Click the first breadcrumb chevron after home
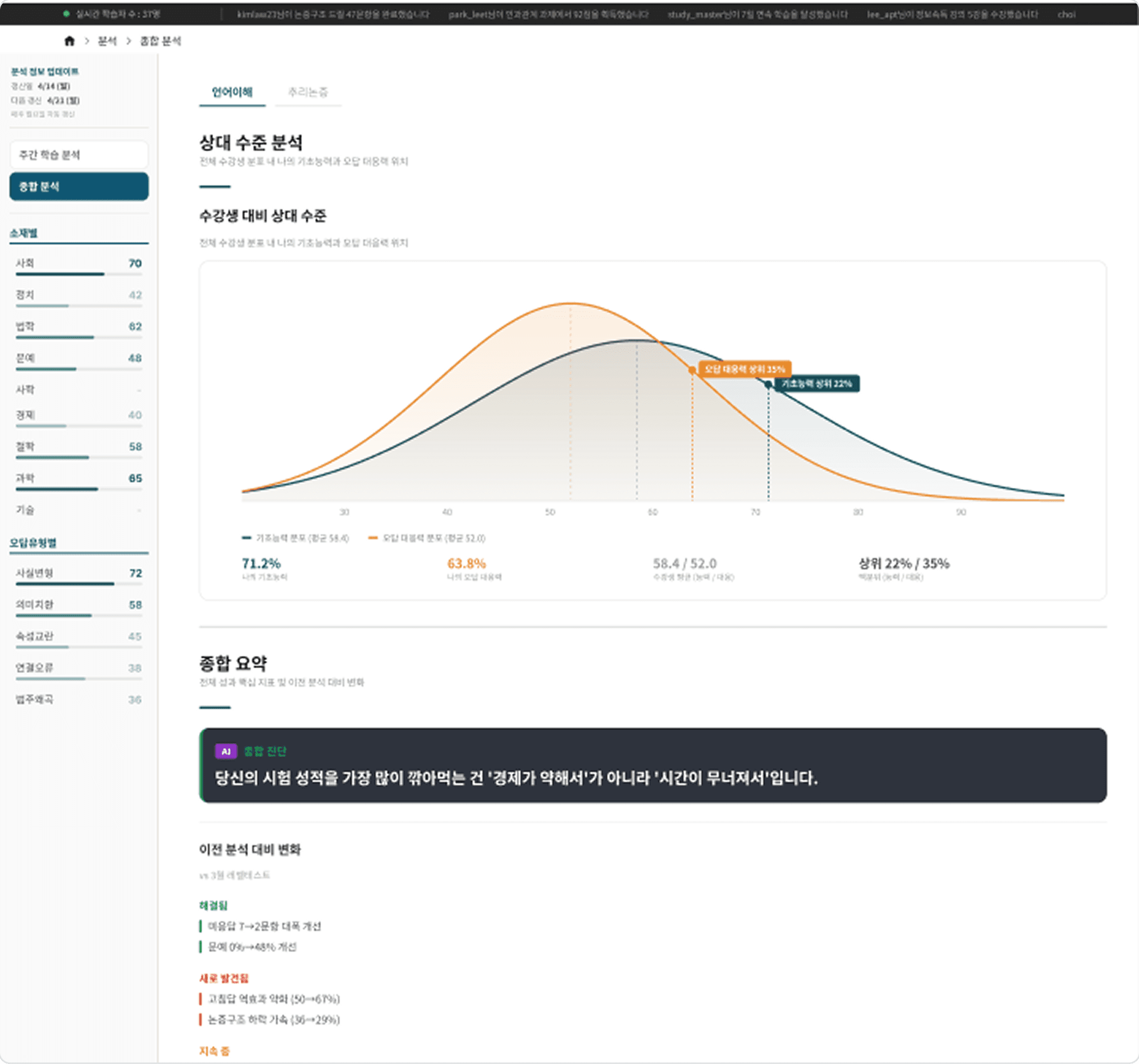The height and width of the screenshot is (1064, 1139). point(87,41)
